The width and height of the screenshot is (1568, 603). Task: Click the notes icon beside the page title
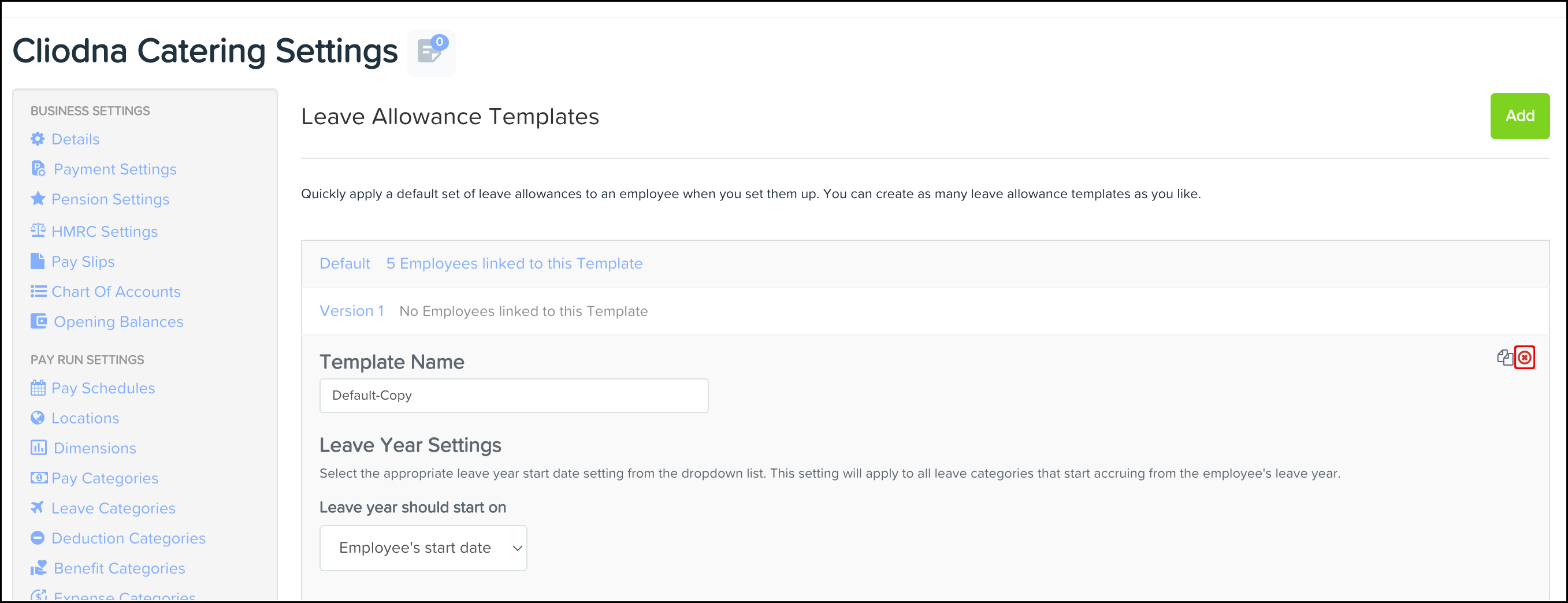[x=431, y=52]
